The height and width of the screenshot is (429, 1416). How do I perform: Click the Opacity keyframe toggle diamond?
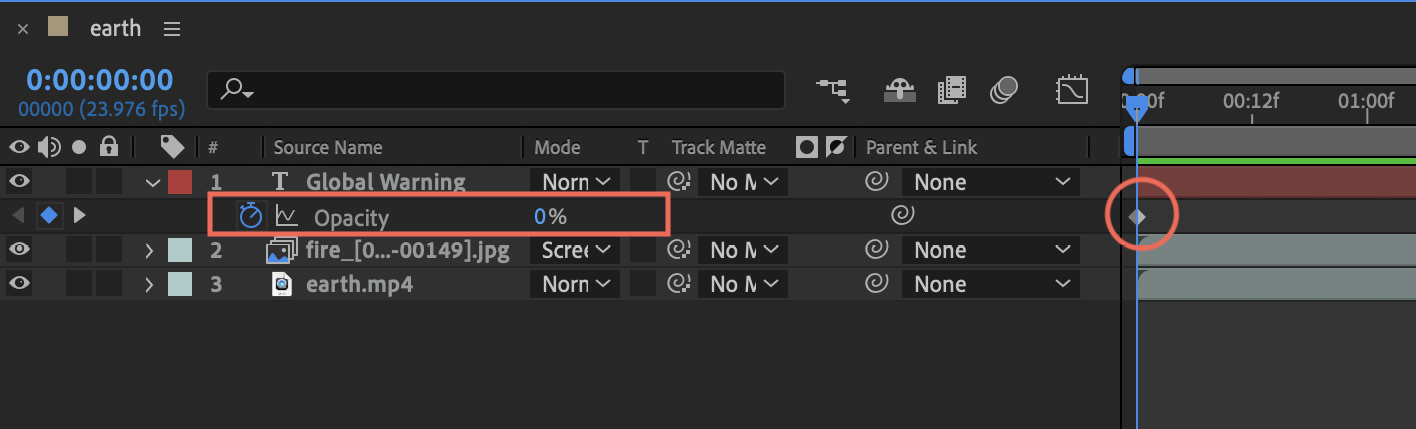(x=47, y=215)
